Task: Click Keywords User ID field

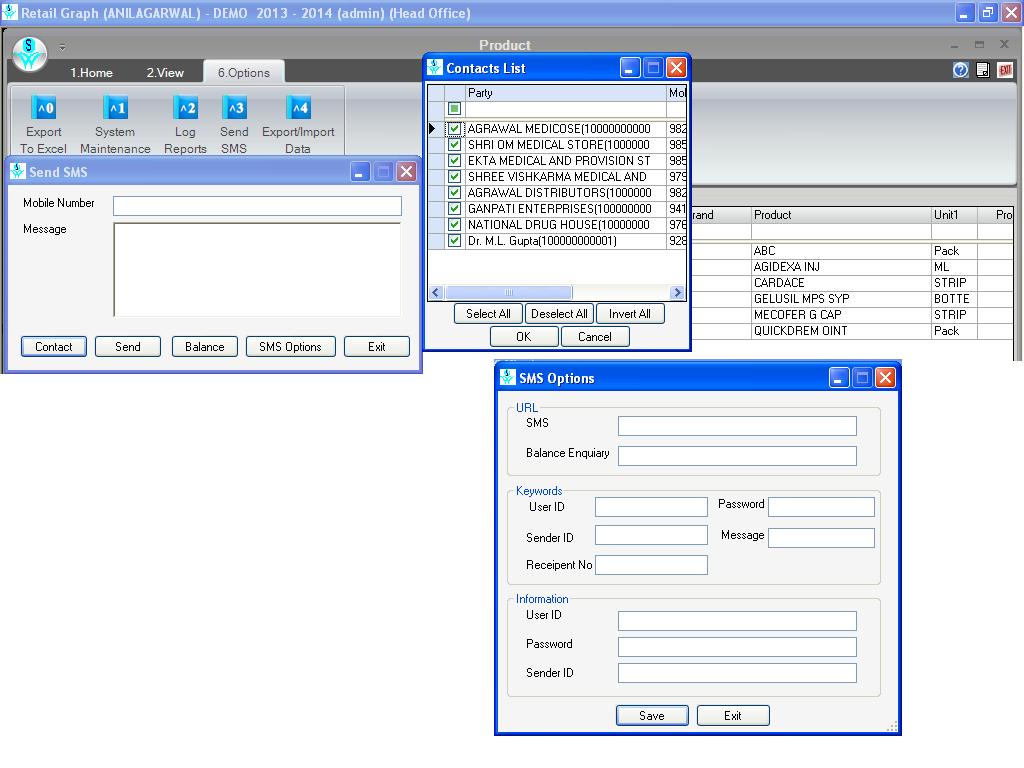Action: [x=651, y=507]
